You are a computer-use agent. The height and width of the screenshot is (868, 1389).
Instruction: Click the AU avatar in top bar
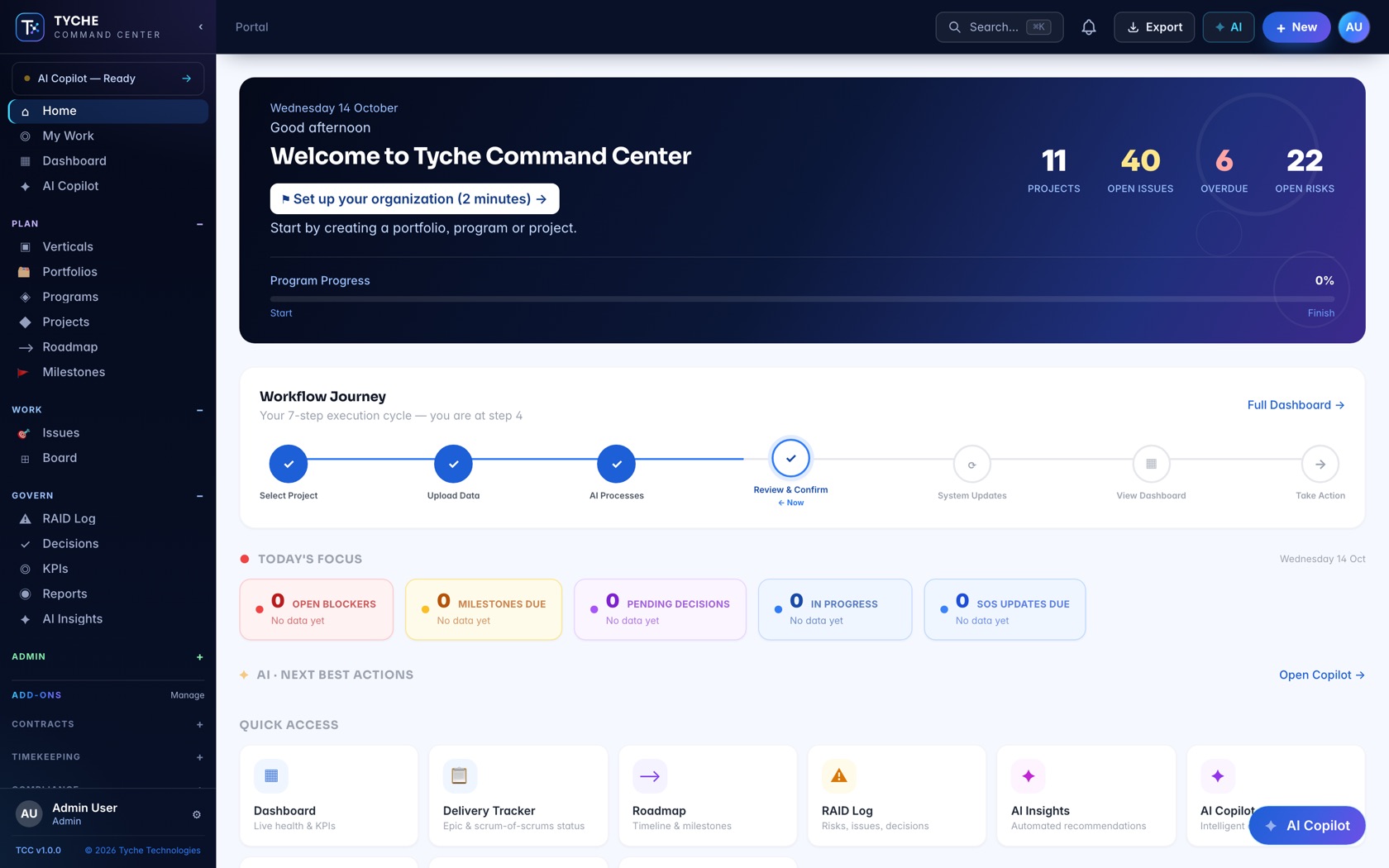tap(1353, 27)
